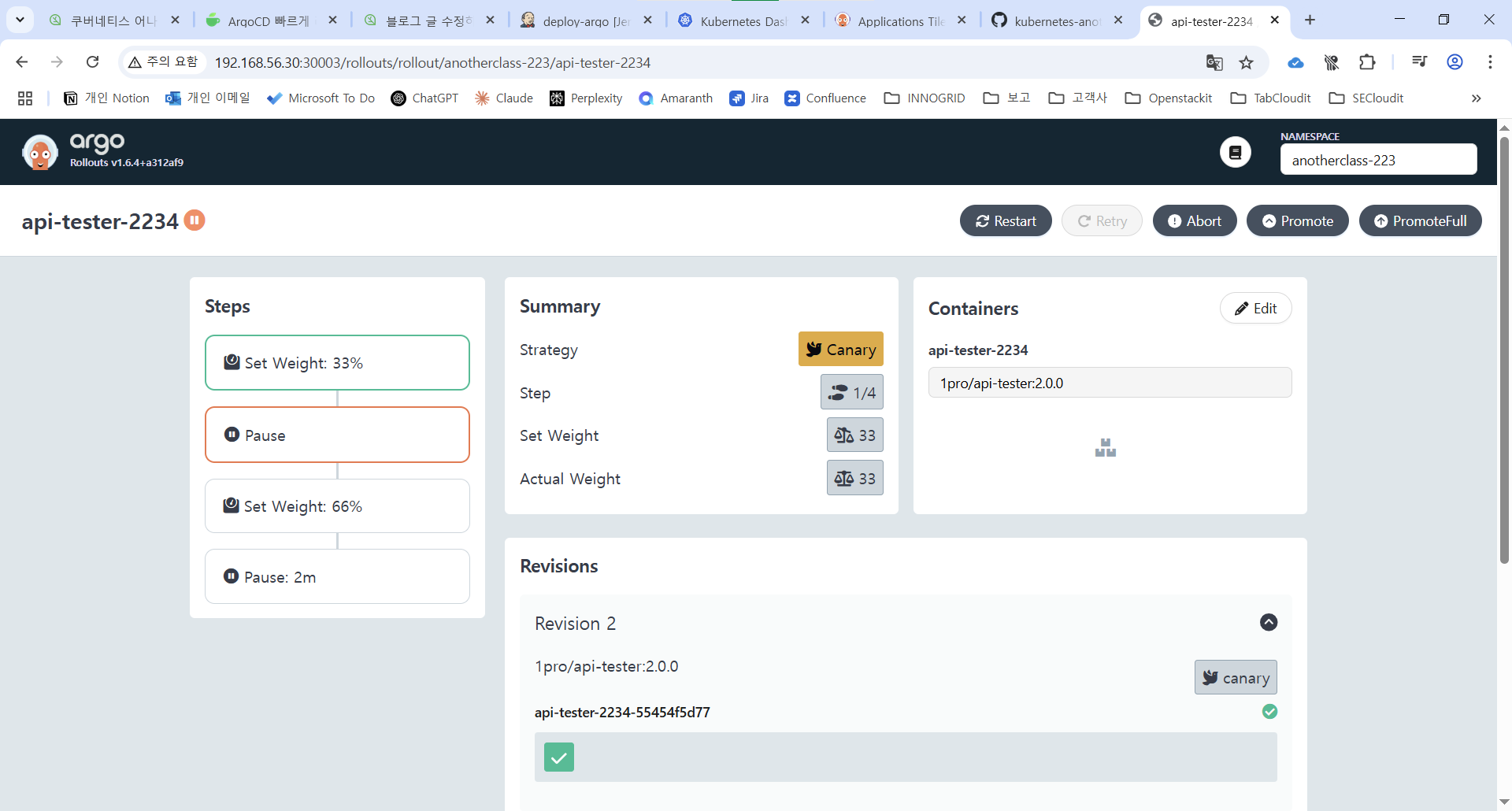Go back to the previous page
Viewport: 1512px width, 811px height.
pyautogui.click(x=22, y=62)
